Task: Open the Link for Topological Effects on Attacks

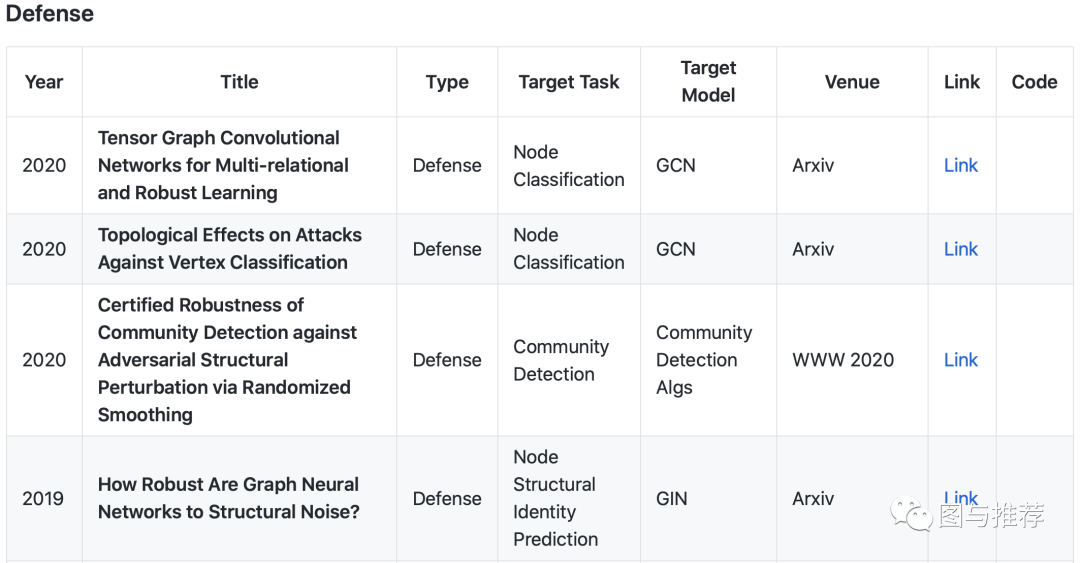Action: [x=961, y=249]
